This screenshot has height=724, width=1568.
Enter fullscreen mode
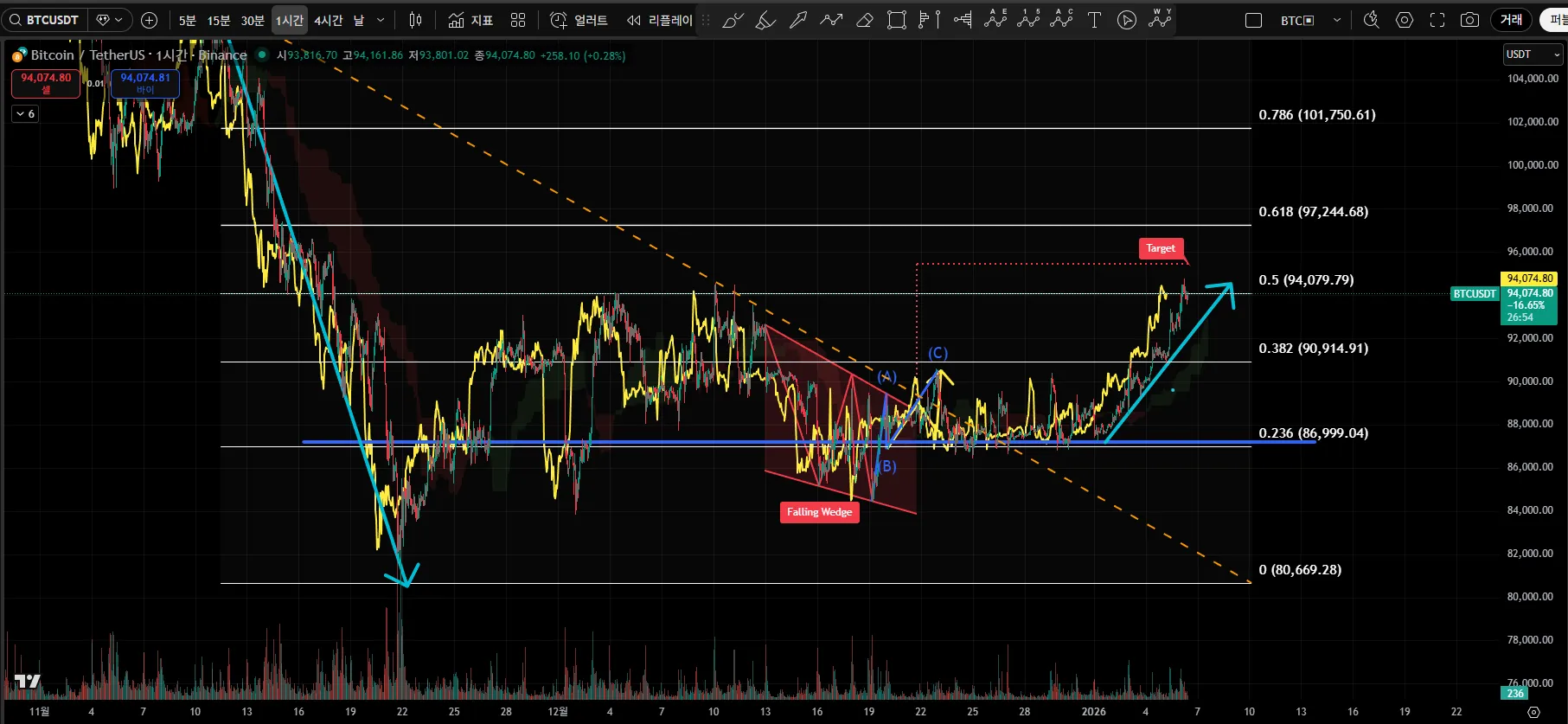(x=1437, y=20)
